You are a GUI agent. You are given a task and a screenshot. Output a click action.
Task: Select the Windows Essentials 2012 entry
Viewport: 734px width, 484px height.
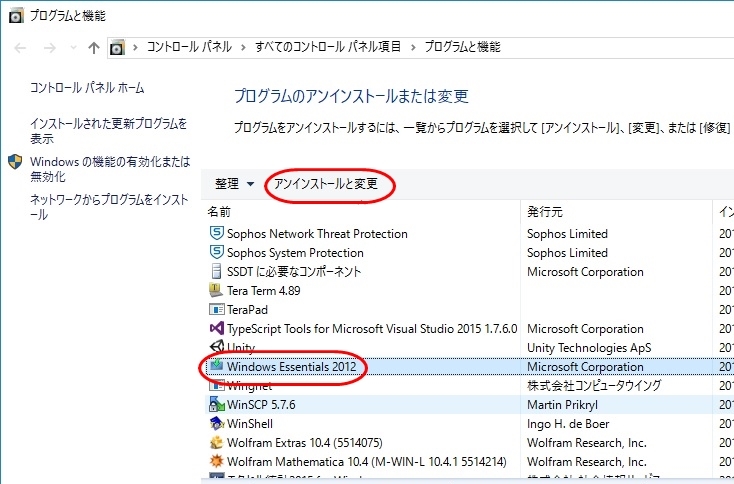pos(292,367)
